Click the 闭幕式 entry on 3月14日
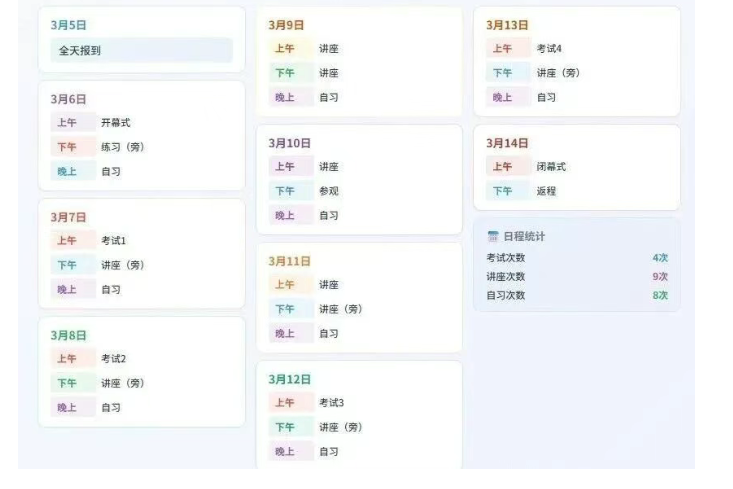The width and height of the screenshot is (733, 489). coord(551,167)
